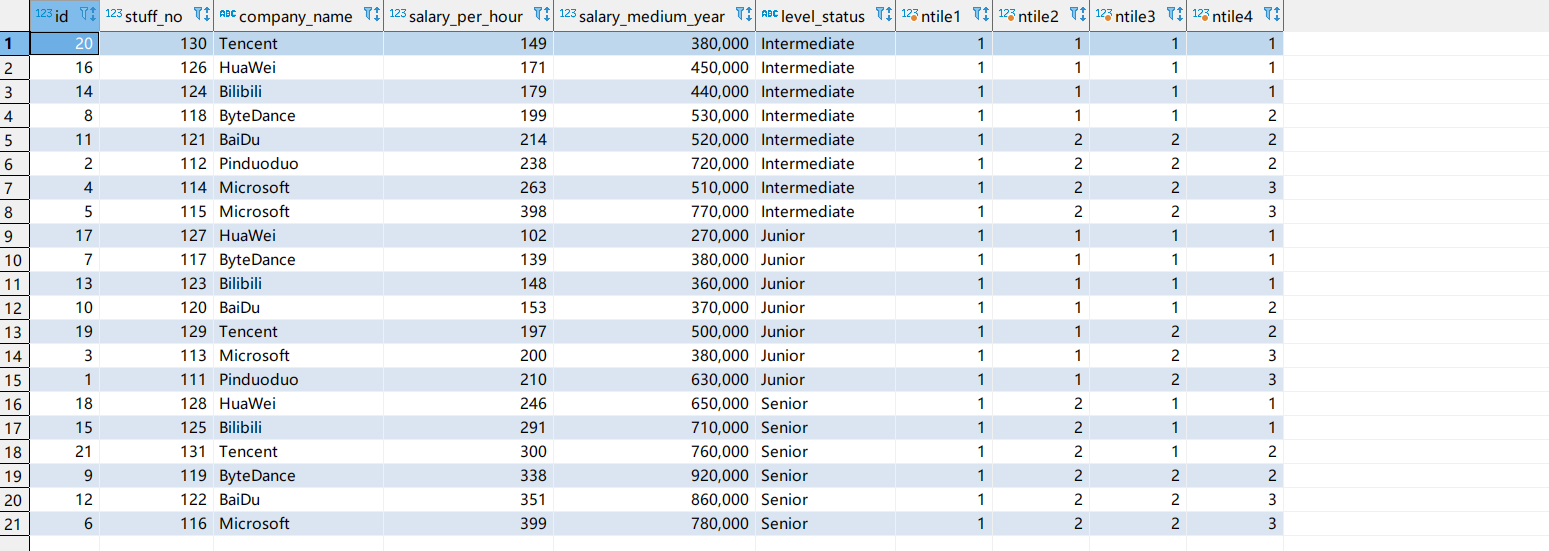Click salary_medium_year cell showing 440,000
This screenshot has height=551, width=1549.
[654, 91]
